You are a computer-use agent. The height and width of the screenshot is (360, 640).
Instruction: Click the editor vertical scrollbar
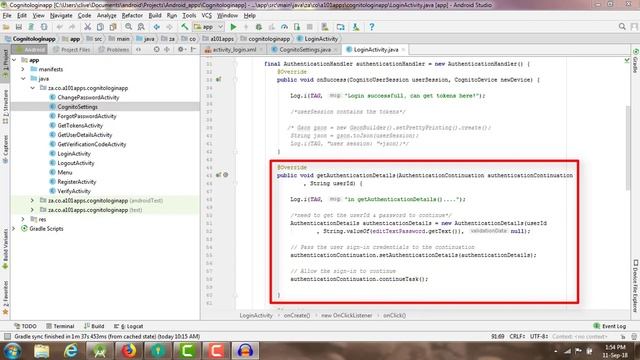(x=628, y=148)
